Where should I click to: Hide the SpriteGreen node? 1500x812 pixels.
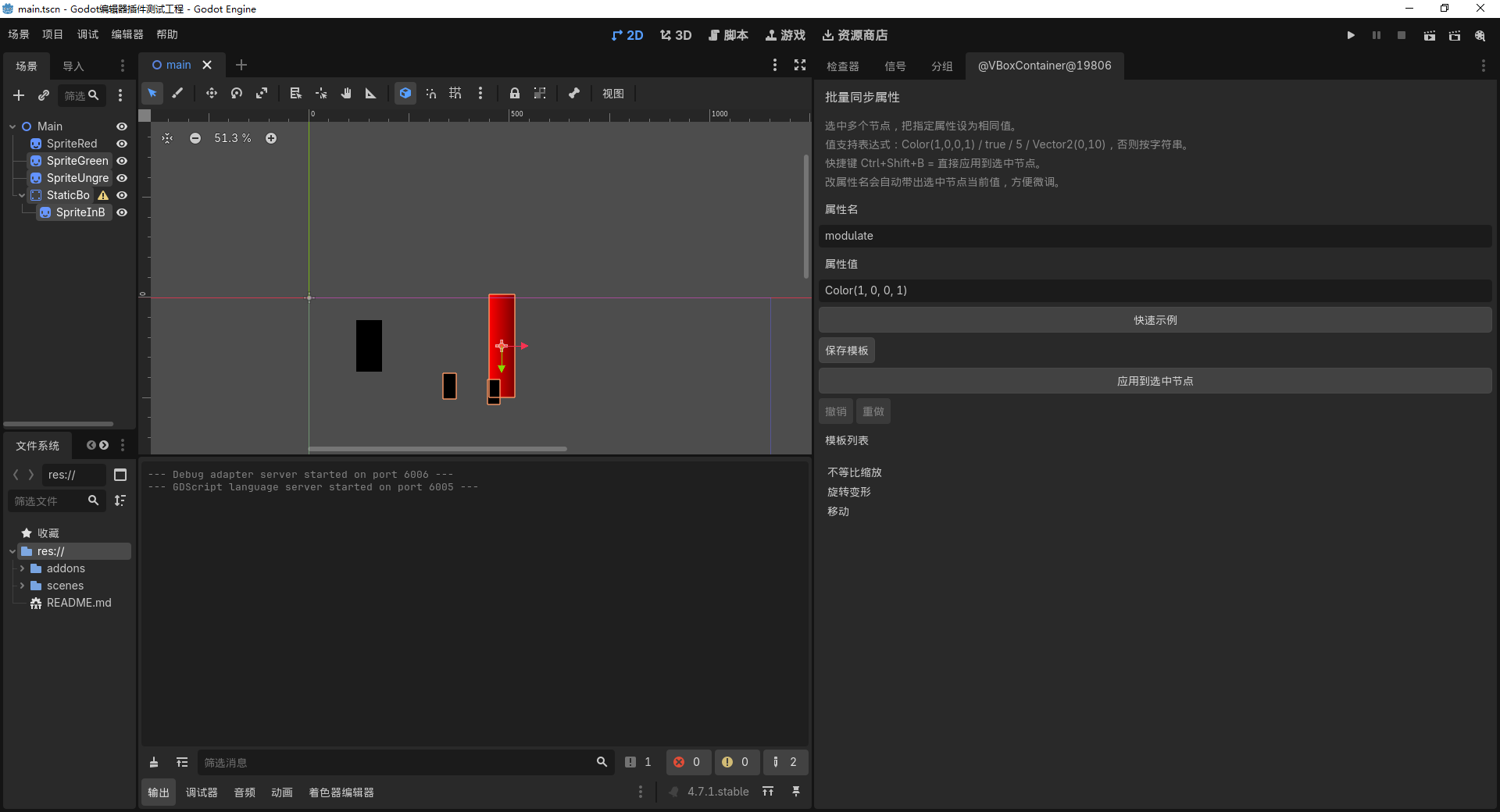pyautogui.click(x=122, y=161)
